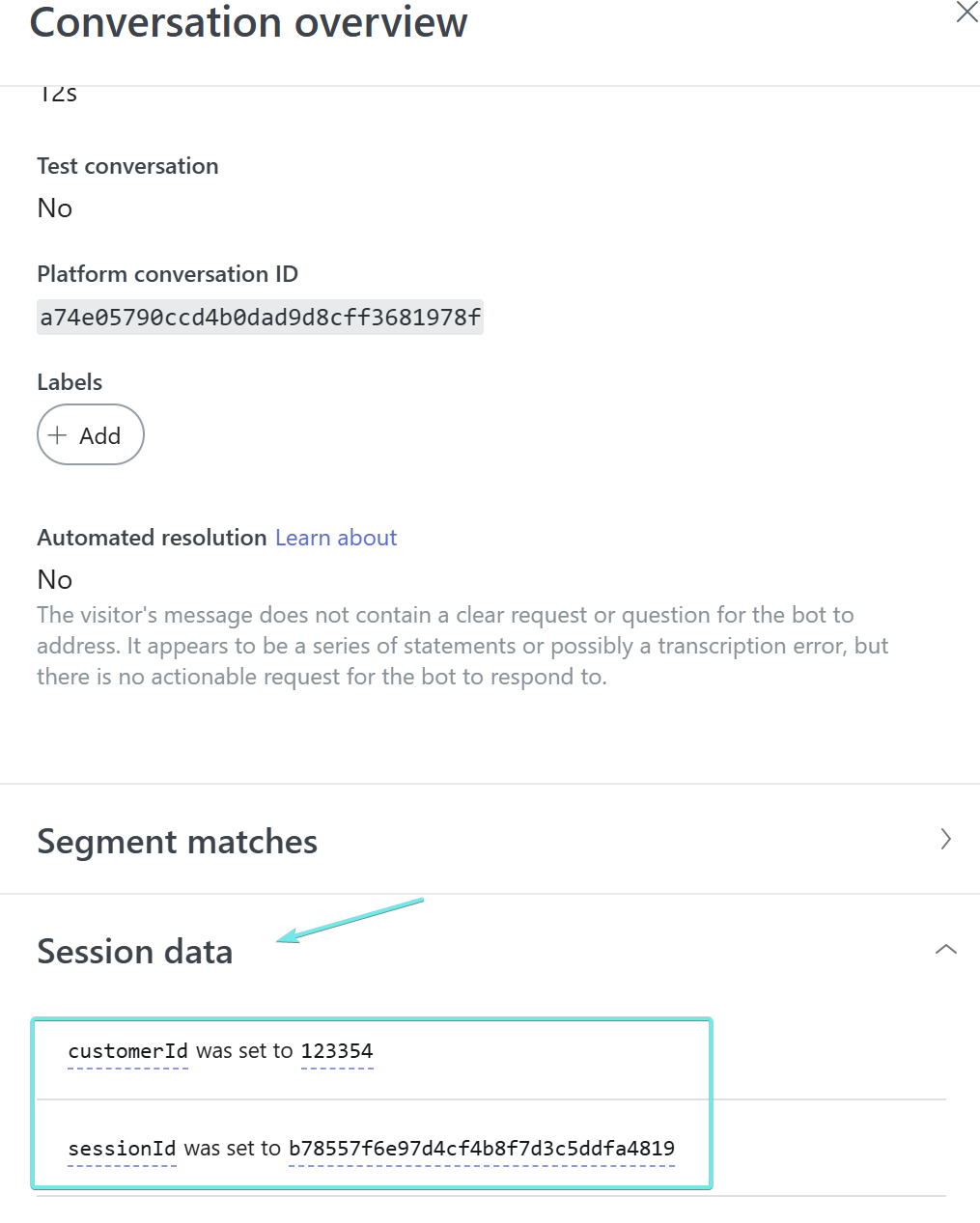Collapse Session data using up chevron
980x1223 pixels.
[946, 950]
